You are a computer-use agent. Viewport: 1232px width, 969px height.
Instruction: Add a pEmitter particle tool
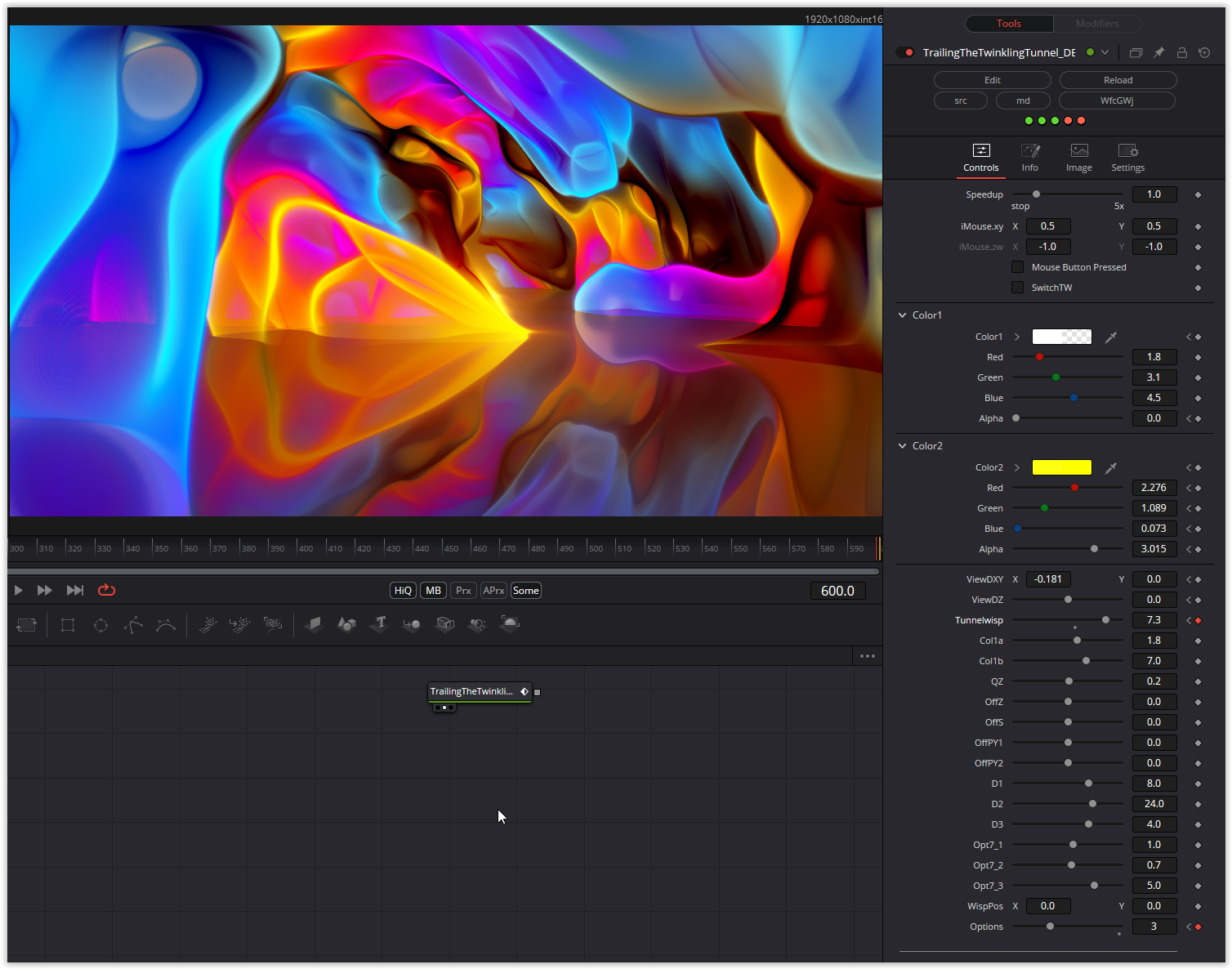(208, 625)
